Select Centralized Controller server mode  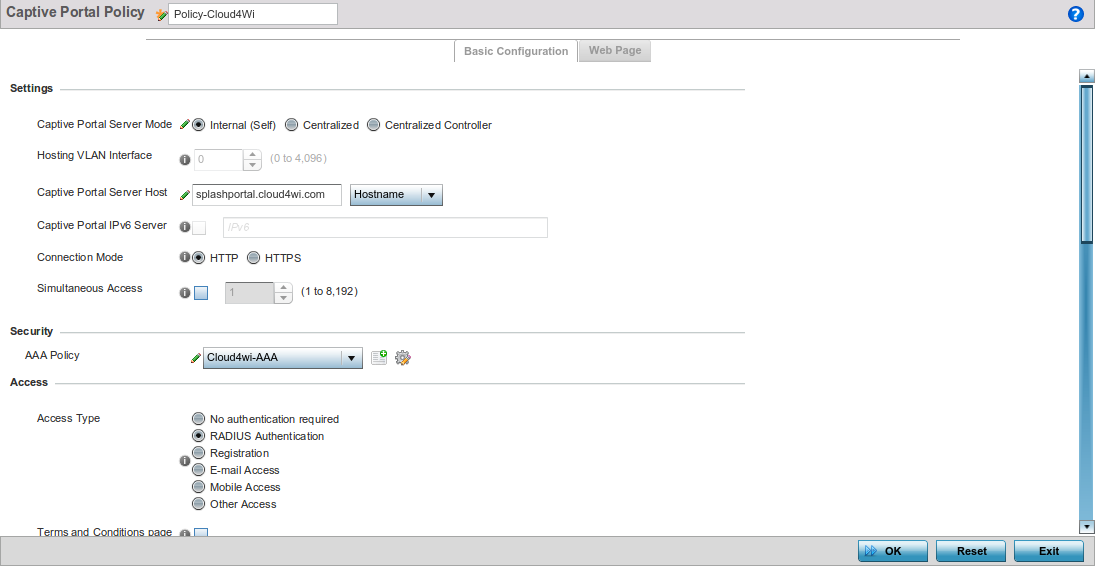tap(374, 125)
